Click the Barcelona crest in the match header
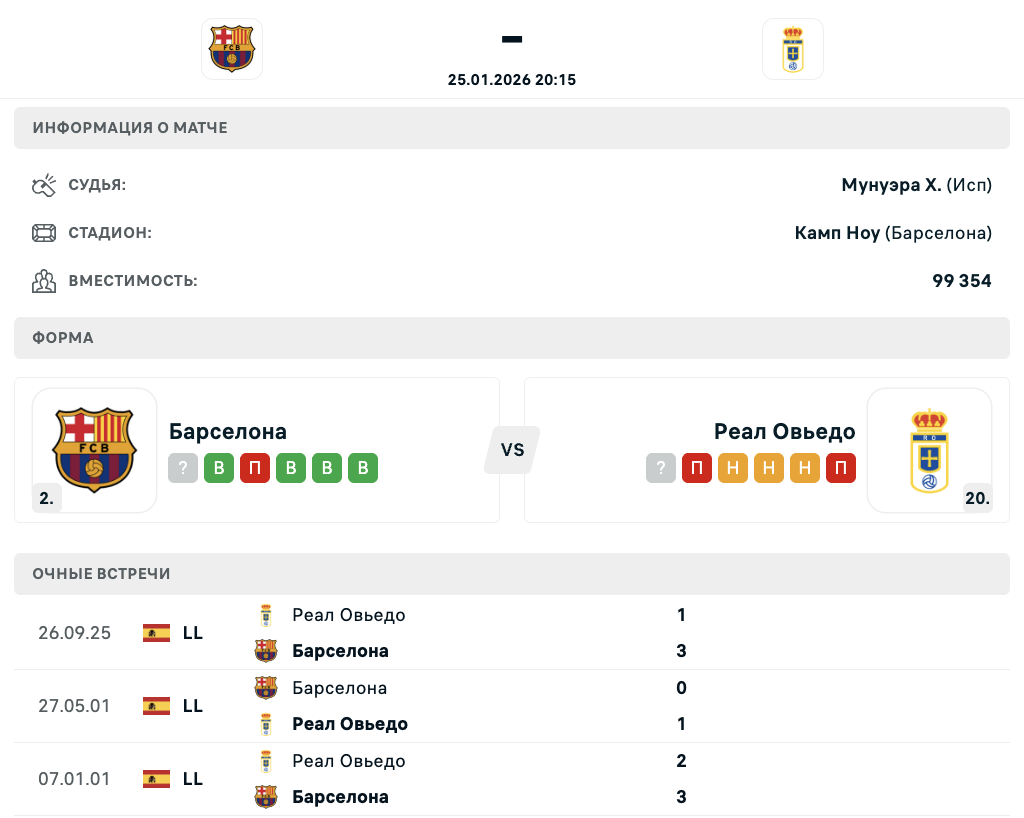The height and width of the screenshot is (818, 1024). pyautogui.click(x=232, y=49)
